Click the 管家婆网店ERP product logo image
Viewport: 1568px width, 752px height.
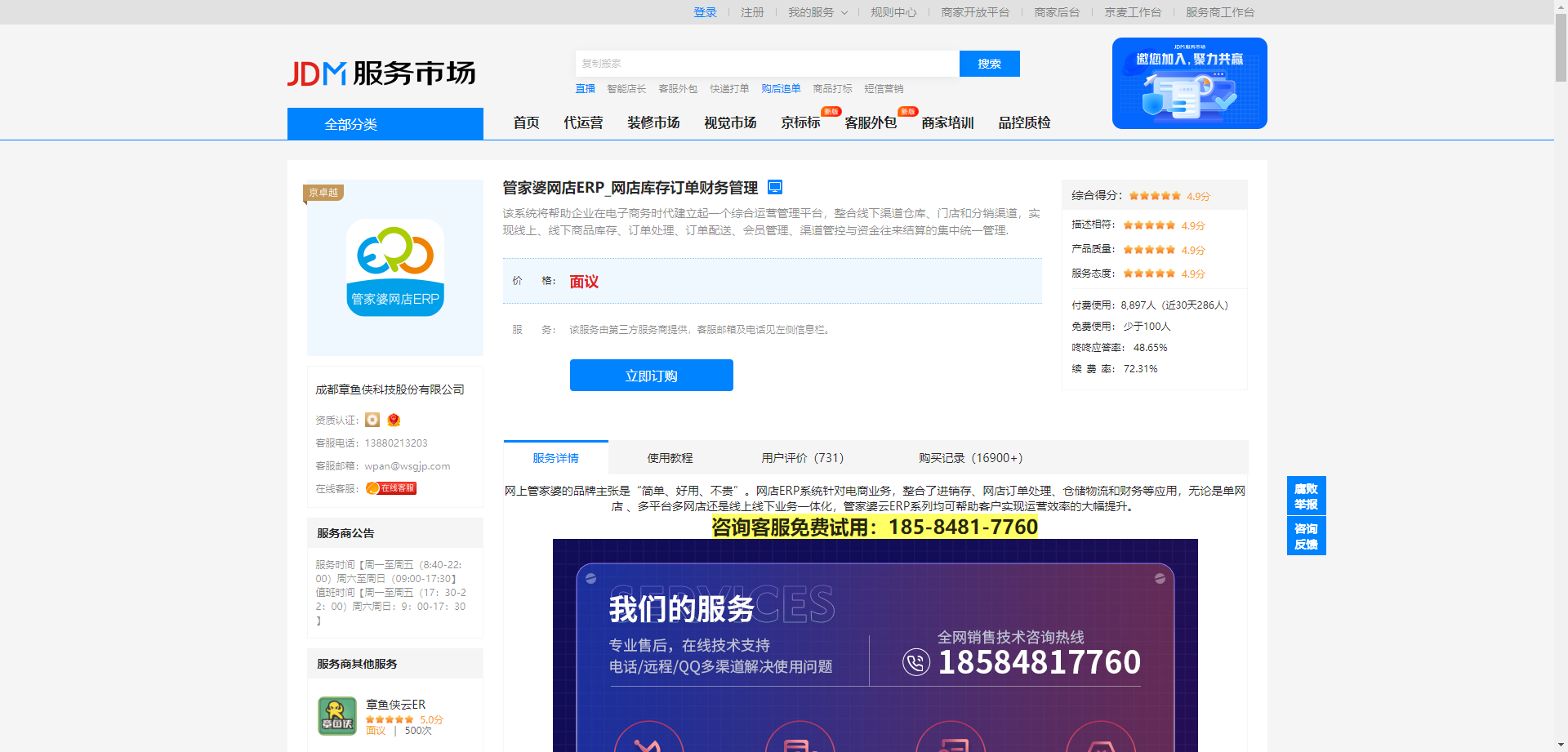[x=395, y=267]
